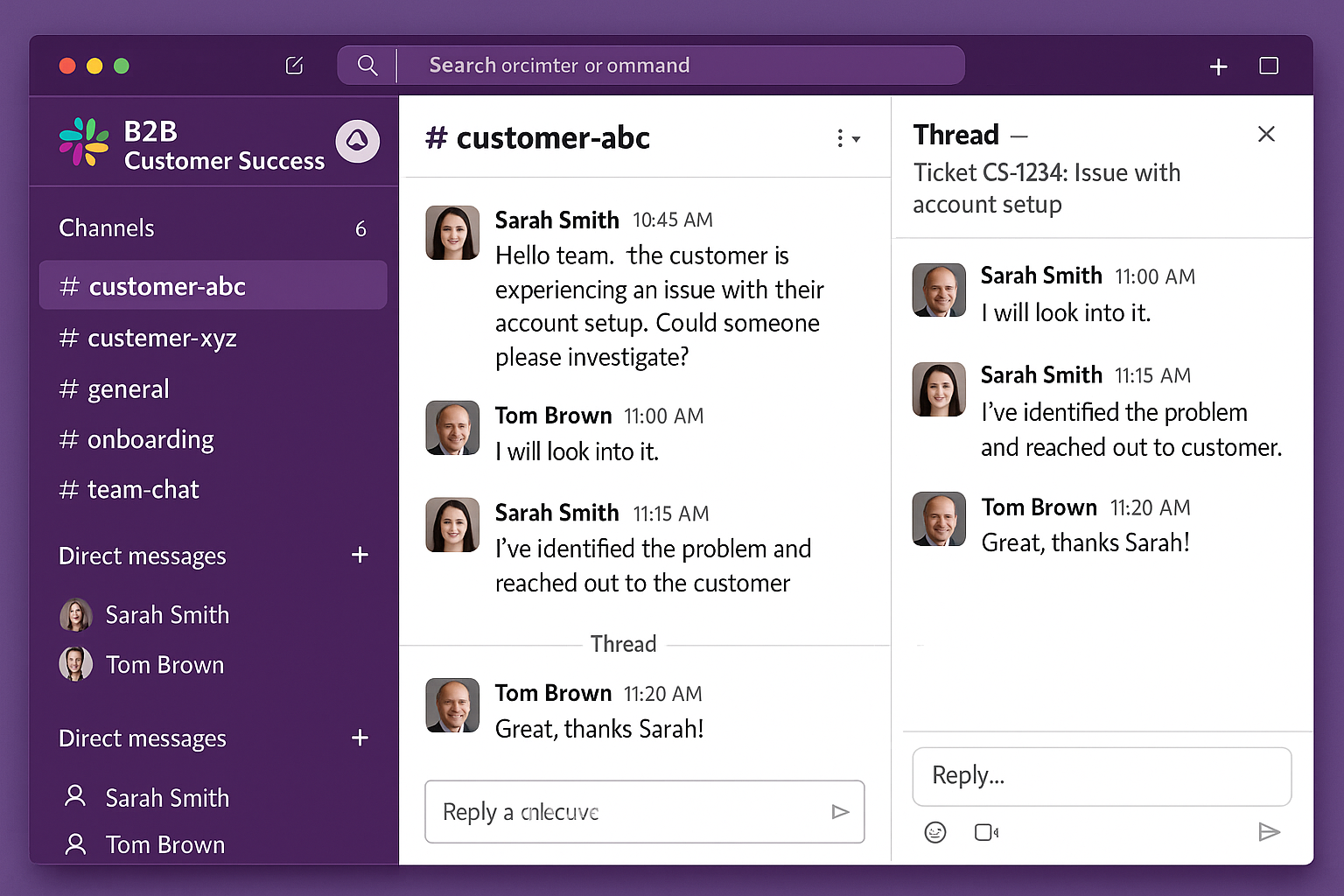Click Sarah Smith's avatar on 10:45 AM message
1344x896 pixels.
click(452, 233)
